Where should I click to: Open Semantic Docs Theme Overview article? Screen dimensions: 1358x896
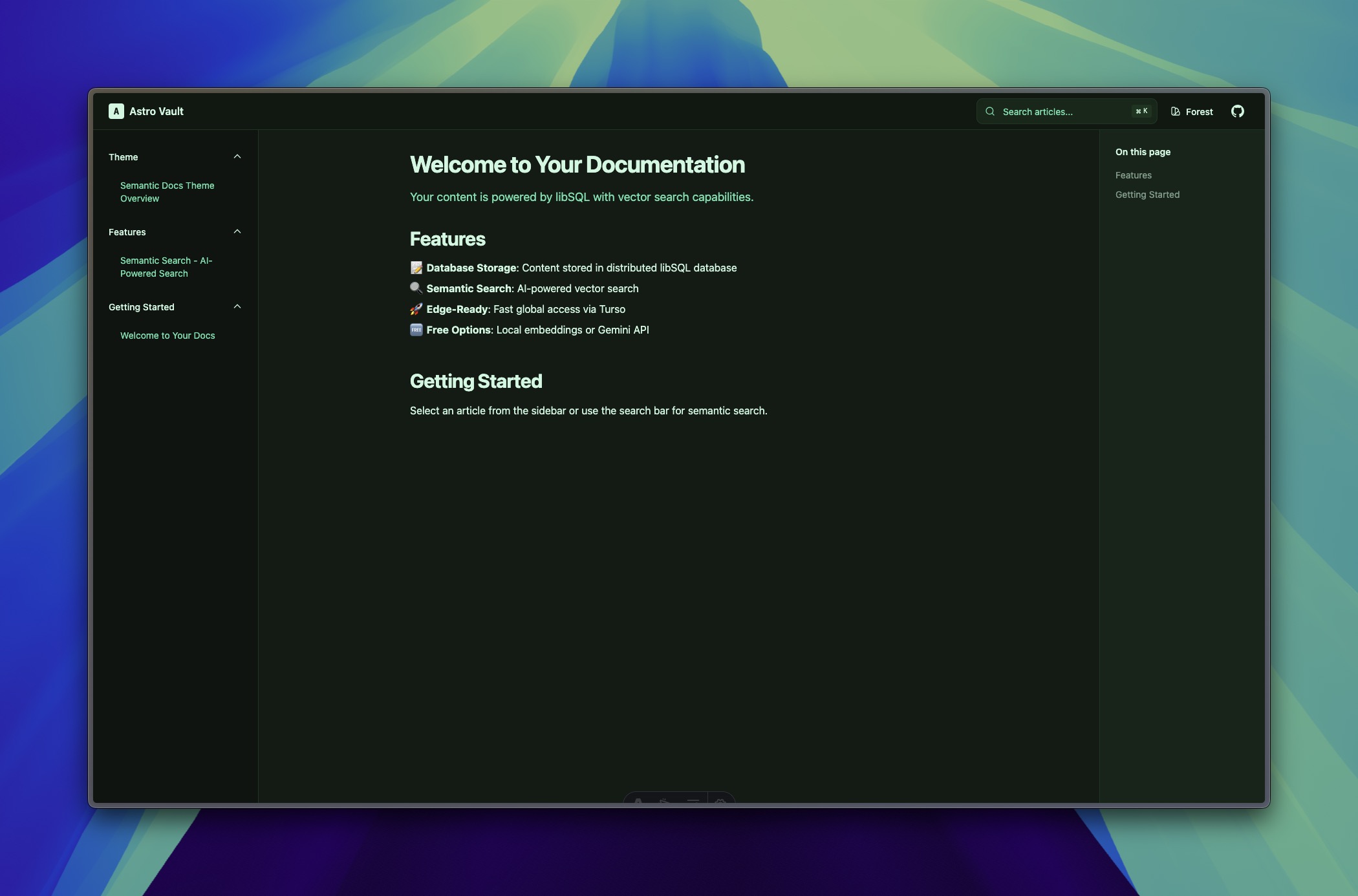pos(167,192)
